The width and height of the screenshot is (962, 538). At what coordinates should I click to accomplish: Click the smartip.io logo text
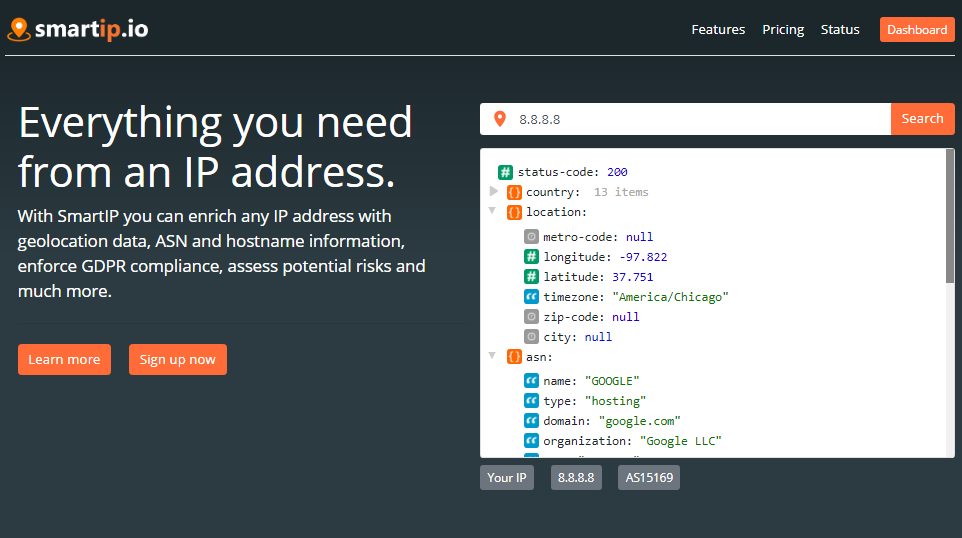(92, 29)
